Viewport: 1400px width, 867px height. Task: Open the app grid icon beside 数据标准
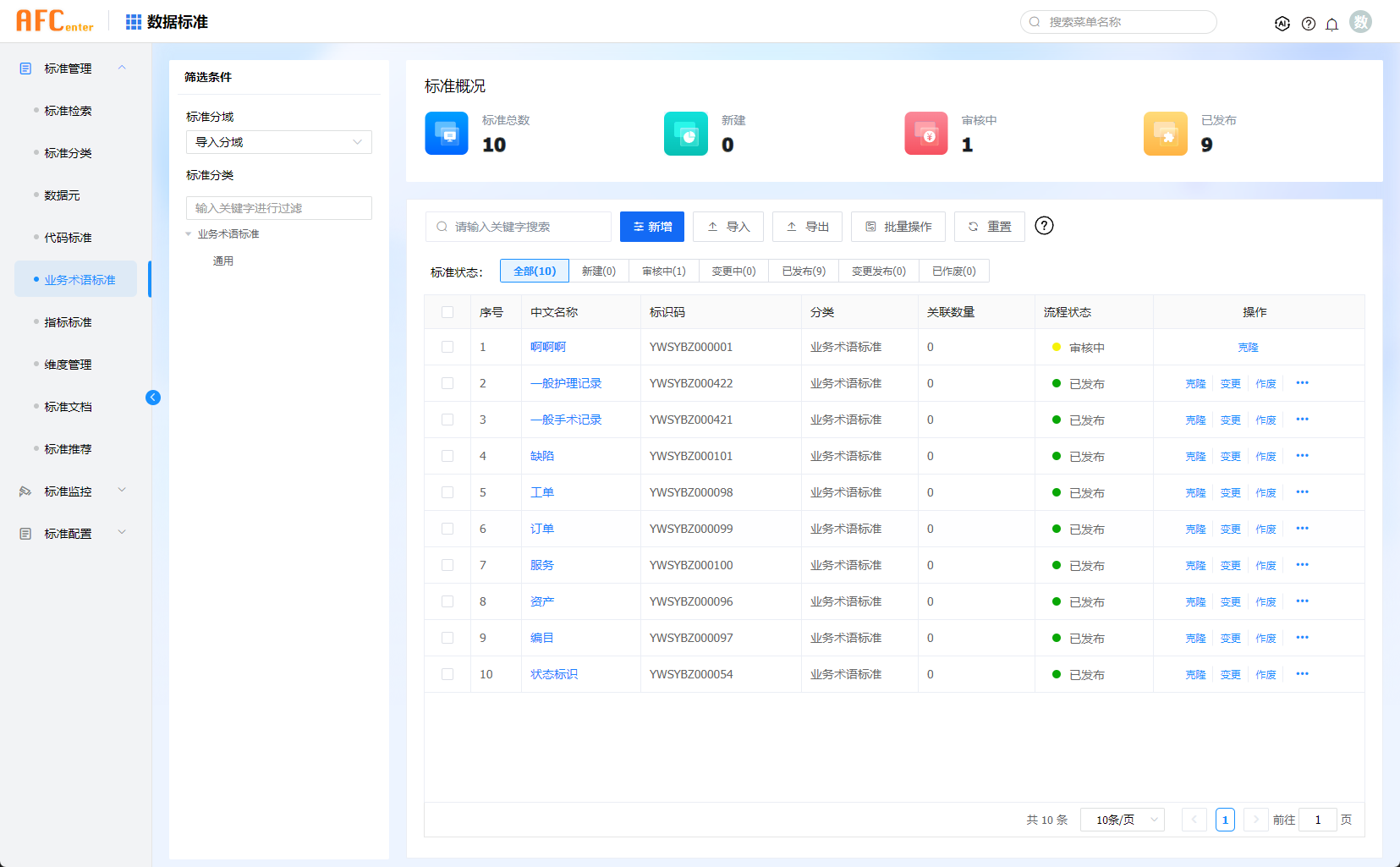pos(134,22)
